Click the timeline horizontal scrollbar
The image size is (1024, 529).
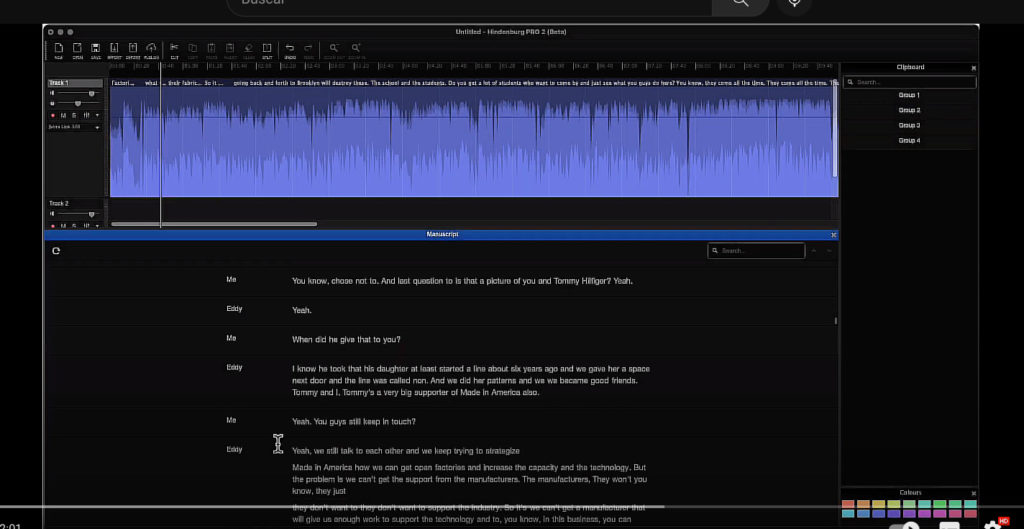(x=214, y=224)
